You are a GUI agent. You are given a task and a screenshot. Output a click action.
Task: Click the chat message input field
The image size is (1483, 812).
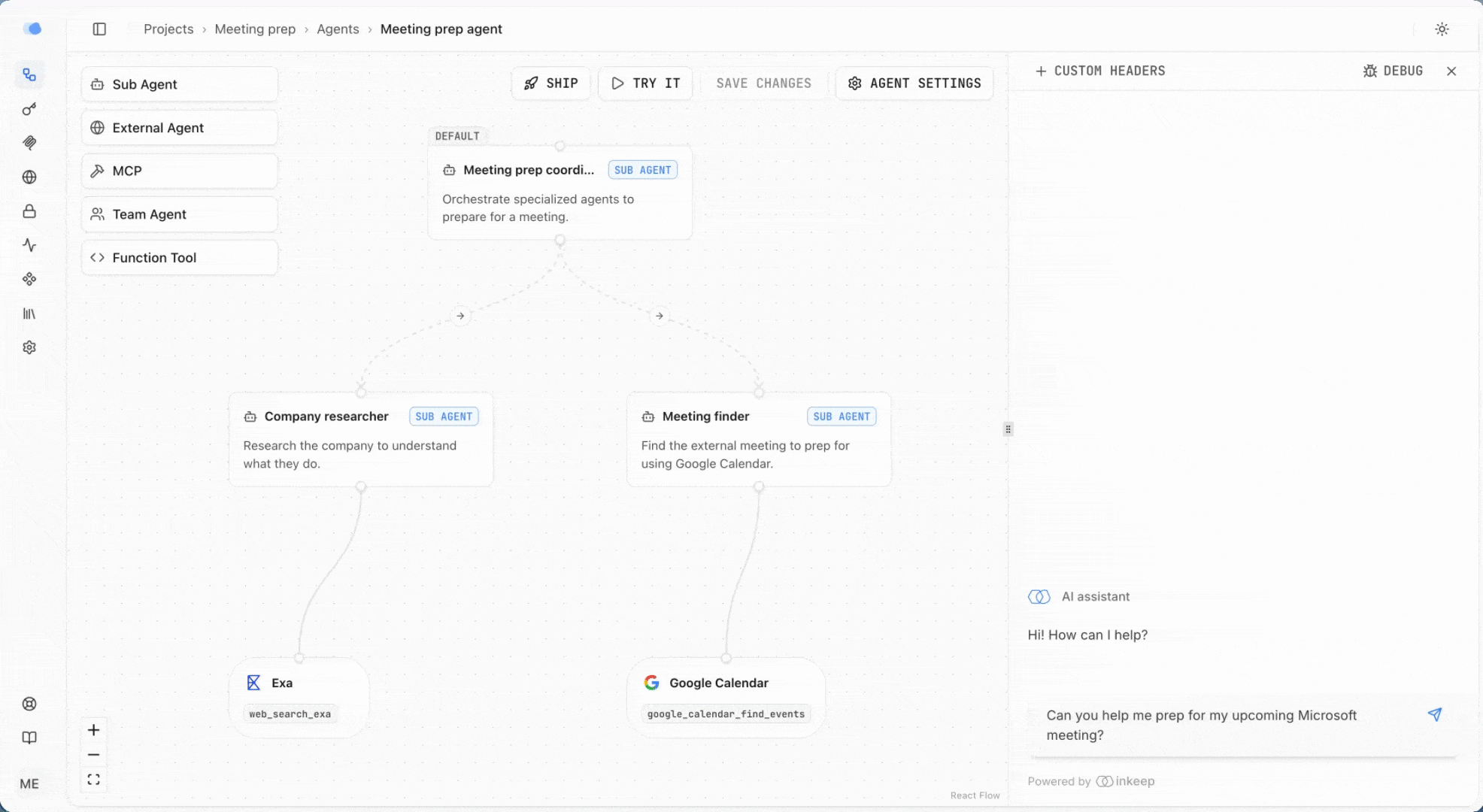(1226, 725)
